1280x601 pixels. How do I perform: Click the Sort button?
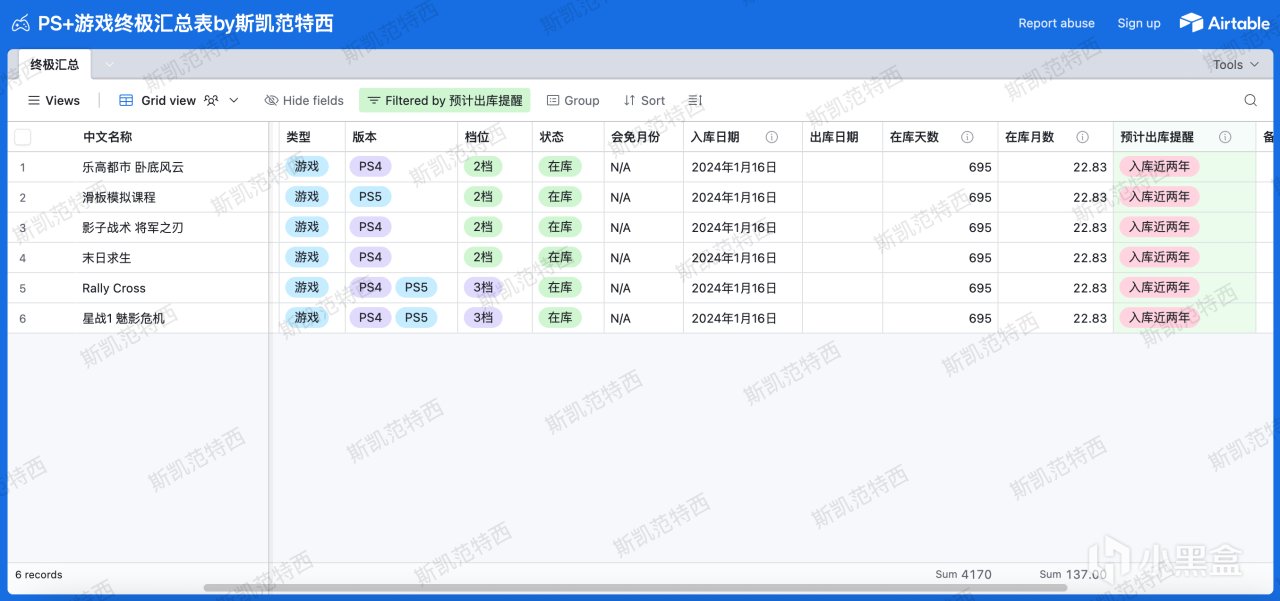pyautogui.click(x=644, y=100)
